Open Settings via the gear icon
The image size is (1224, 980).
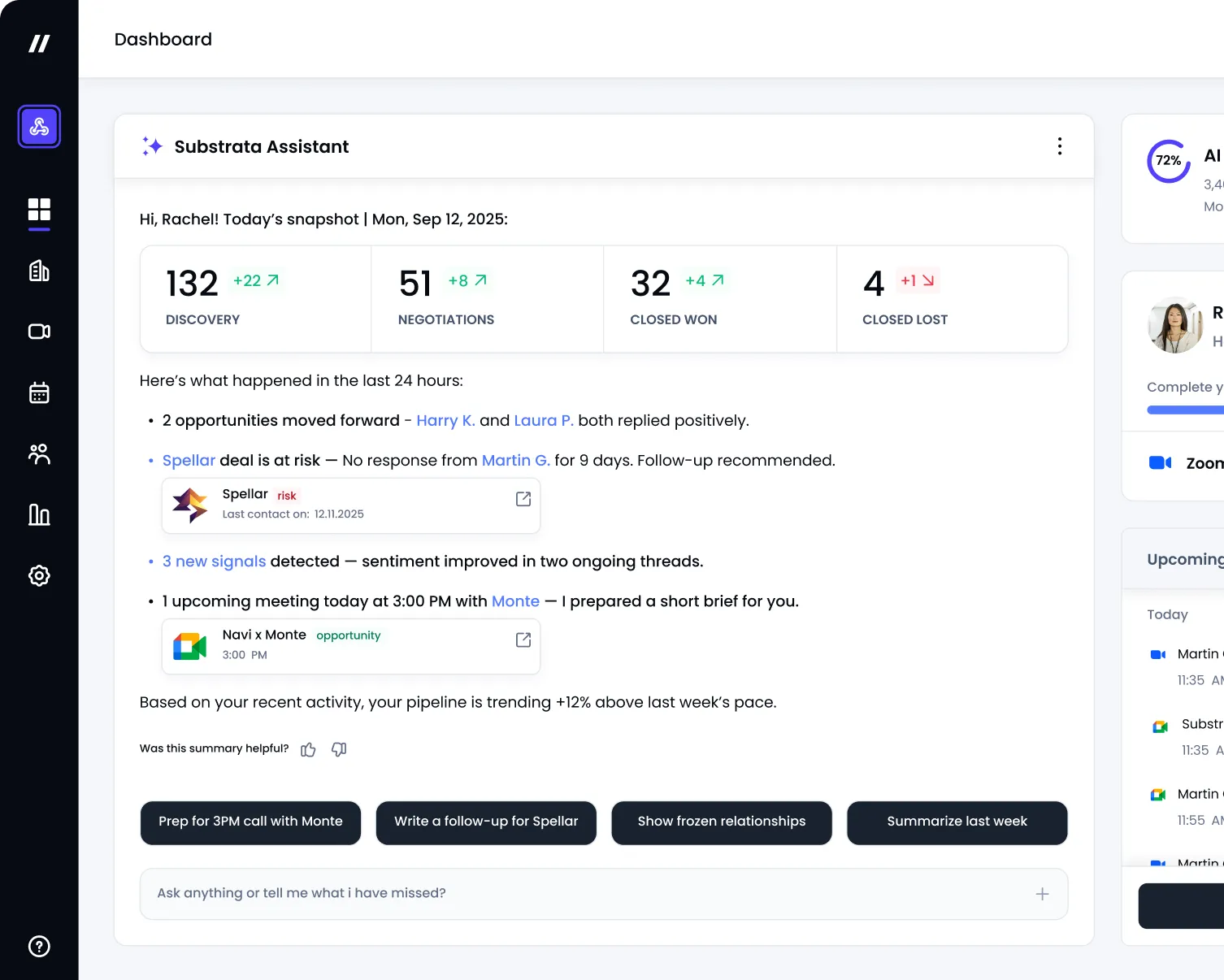(38, 575)
